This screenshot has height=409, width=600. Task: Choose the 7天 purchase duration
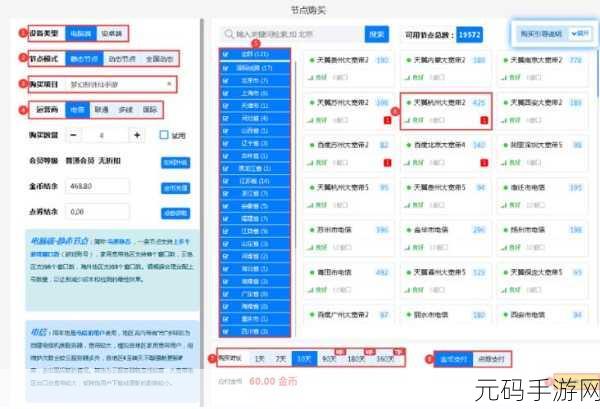(x=281, y=359)
